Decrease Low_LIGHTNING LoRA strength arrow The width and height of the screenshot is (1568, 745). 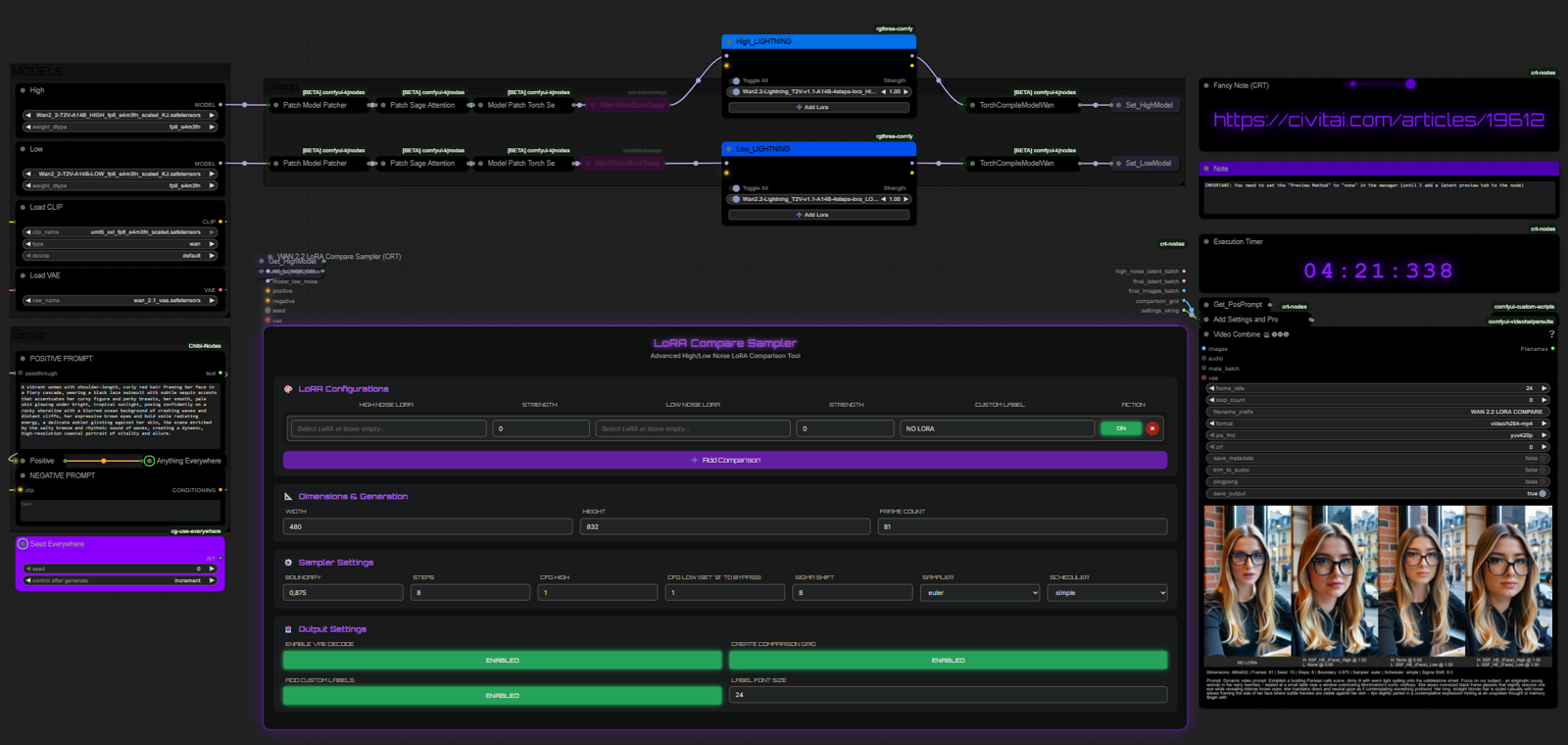884,199
